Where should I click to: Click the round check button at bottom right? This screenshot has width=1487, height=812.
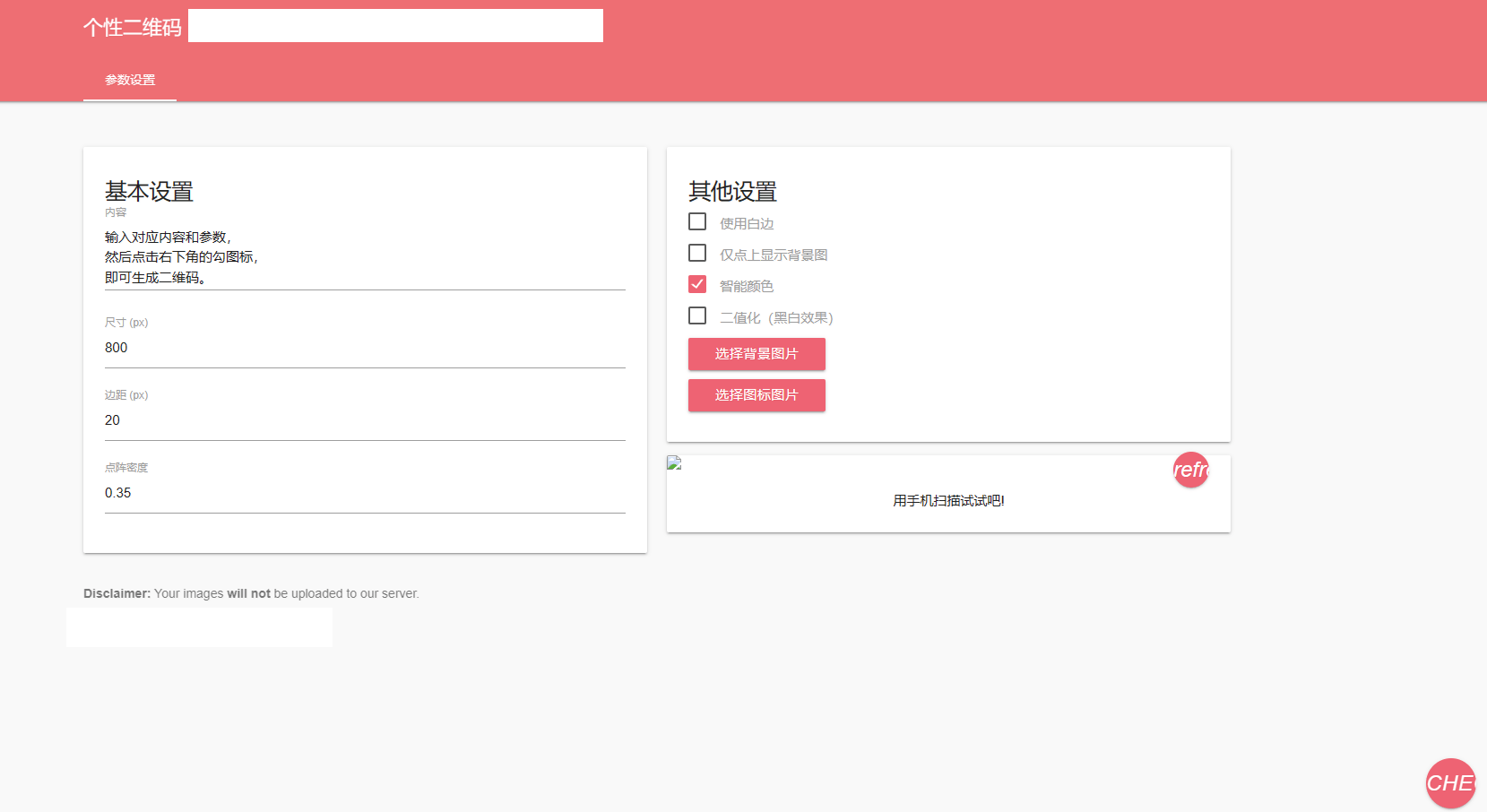click(x=1450, y=783)
